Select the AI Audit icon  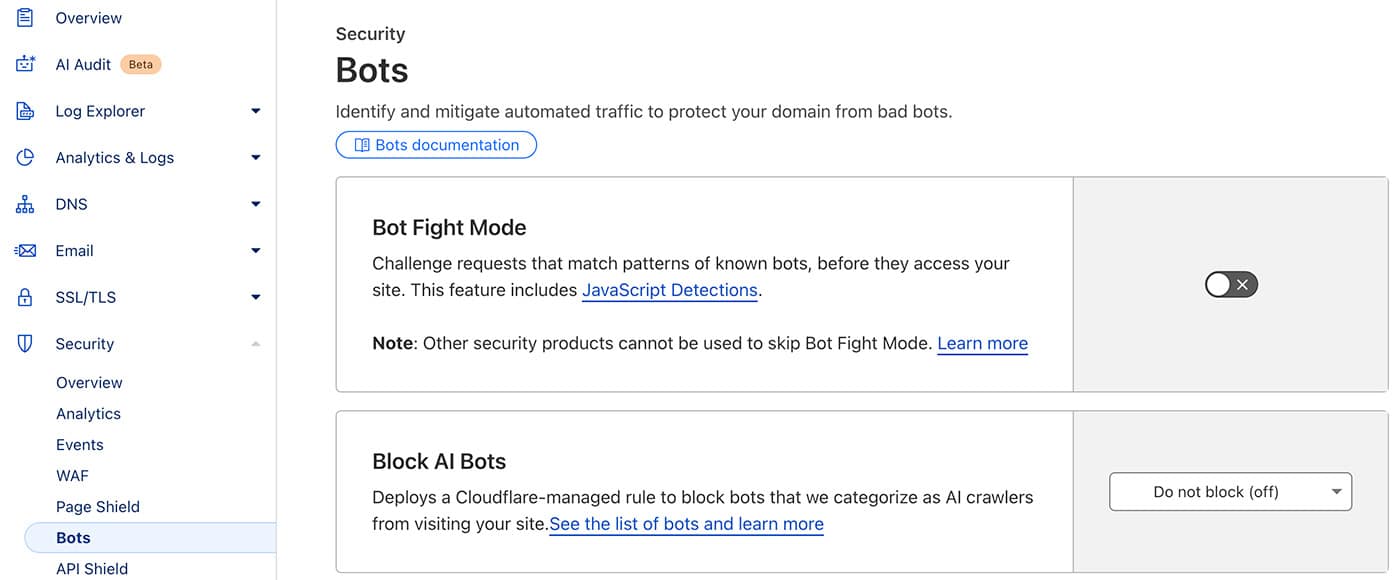click(x=25, y=63)
